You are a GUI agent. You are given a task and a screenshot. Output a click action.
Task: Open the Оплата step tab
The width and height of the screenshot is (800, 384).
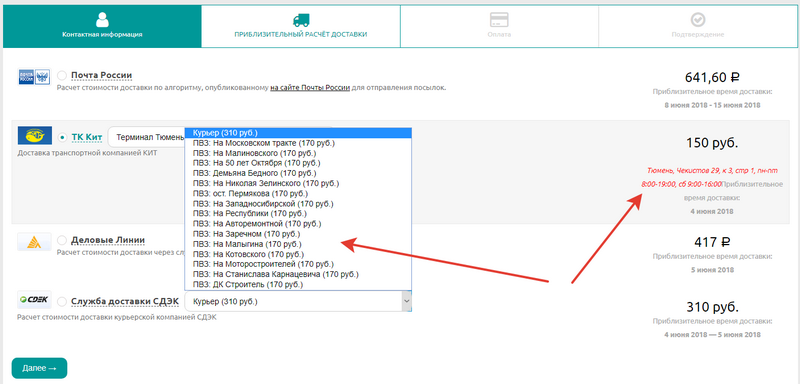(499, 27)
